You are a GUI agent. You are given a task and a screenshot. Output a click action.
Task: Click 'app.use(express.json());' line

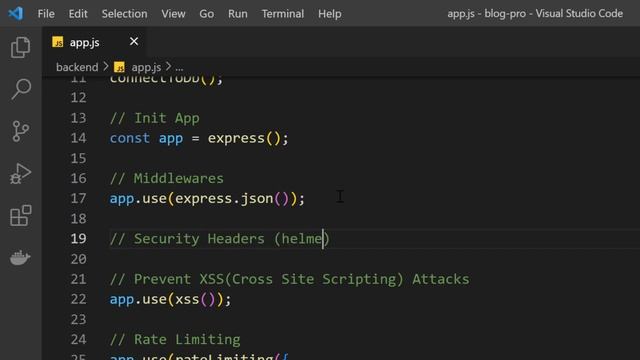[x=207, y=198]
